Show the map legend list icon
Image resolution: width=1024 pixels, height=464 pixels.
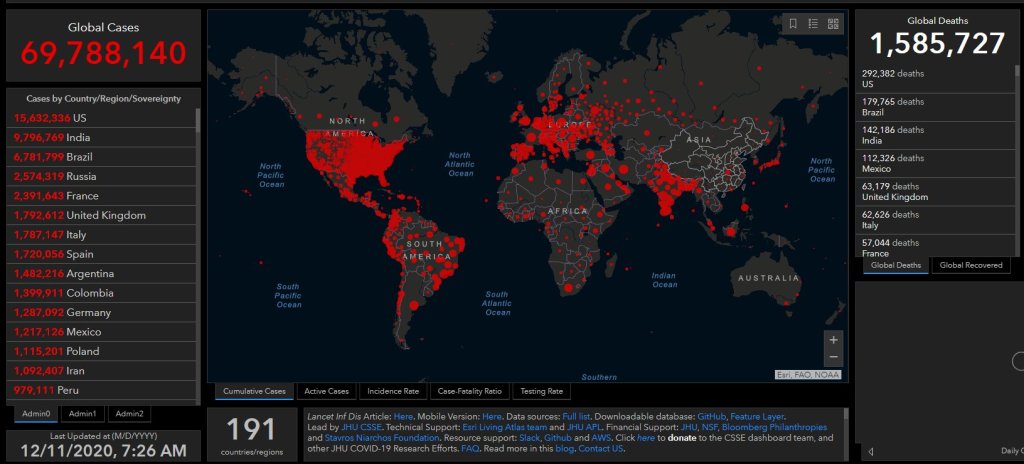[x=813, y=24]
